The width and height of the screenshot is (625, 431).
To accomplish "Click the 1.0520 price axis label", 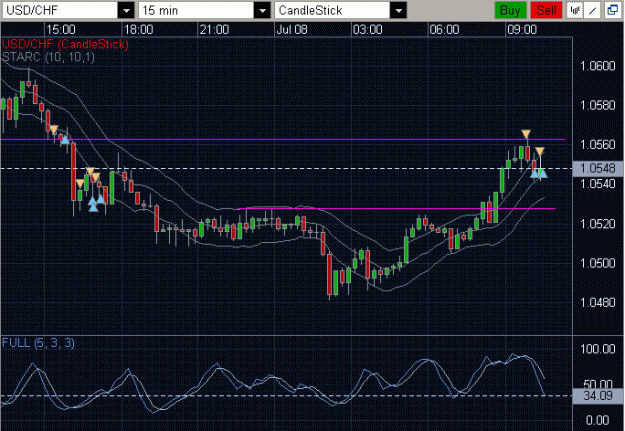I will [x=597, y=224].
